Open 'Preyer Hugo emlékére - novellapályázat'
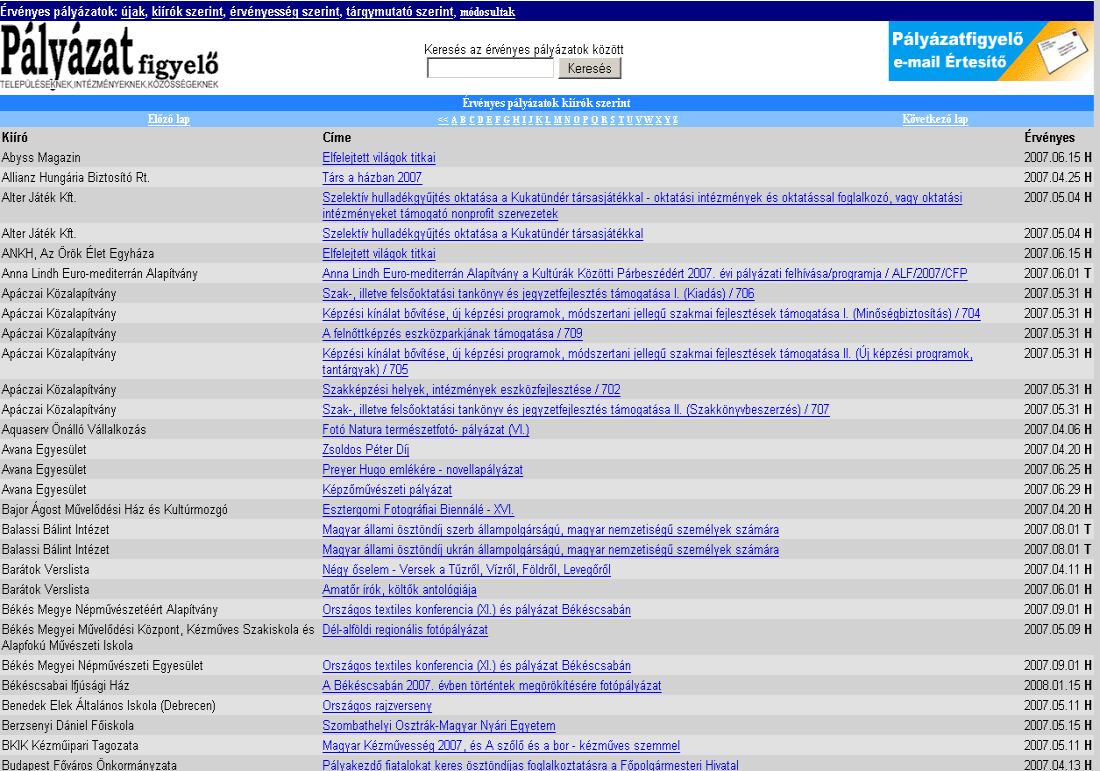 [422, 469]
